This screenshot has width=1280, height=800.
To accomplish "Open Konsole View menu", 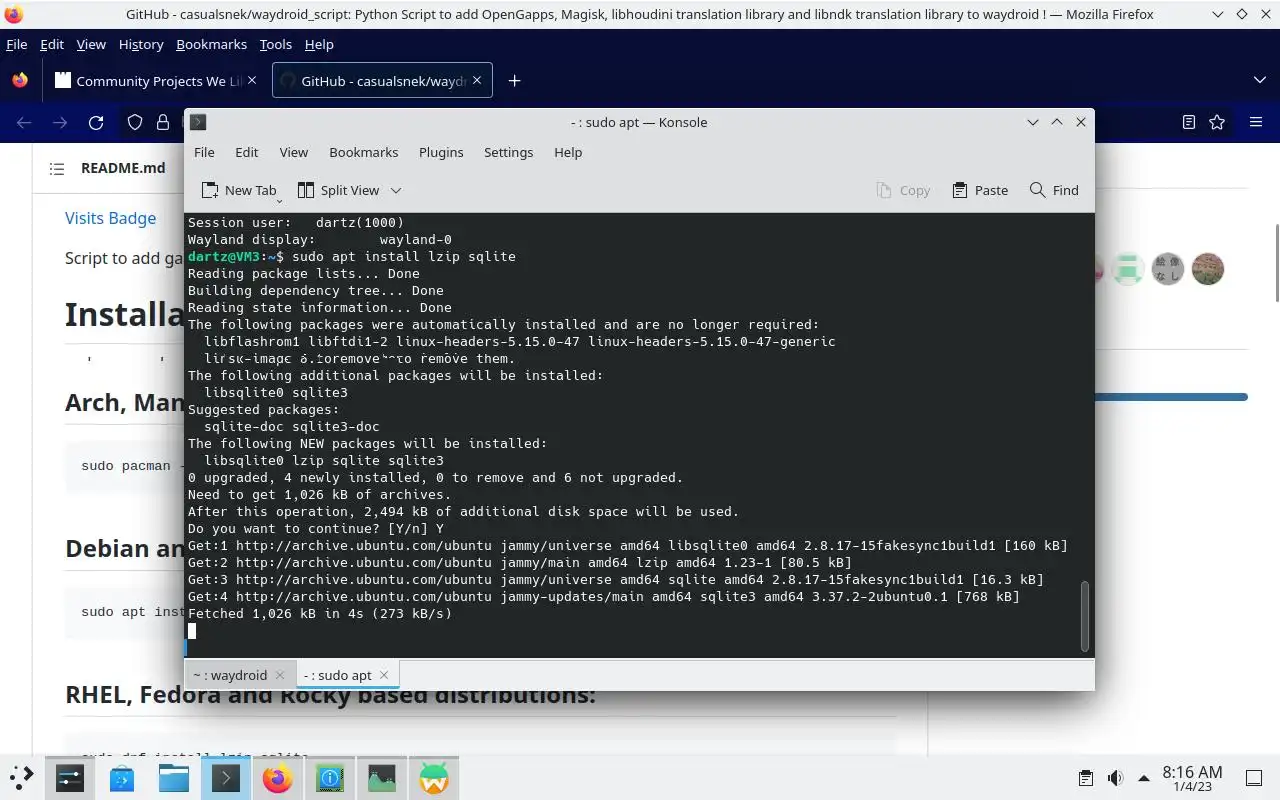I will pos(293,152).
